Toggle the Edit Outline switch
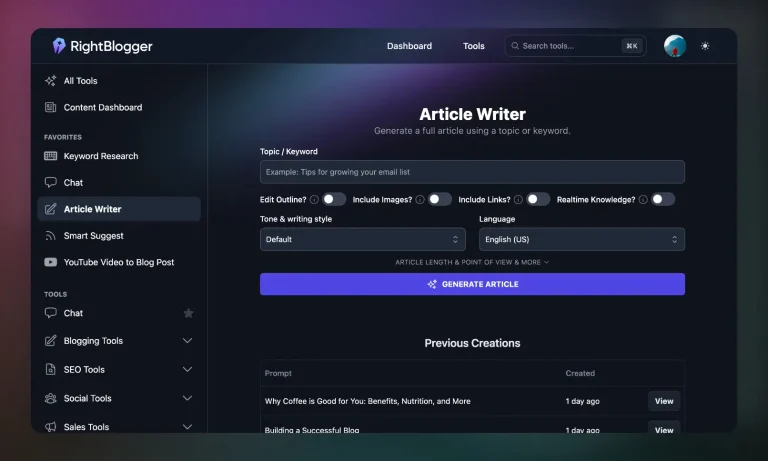This screenshot has height=461, width=768. (334, 199)
